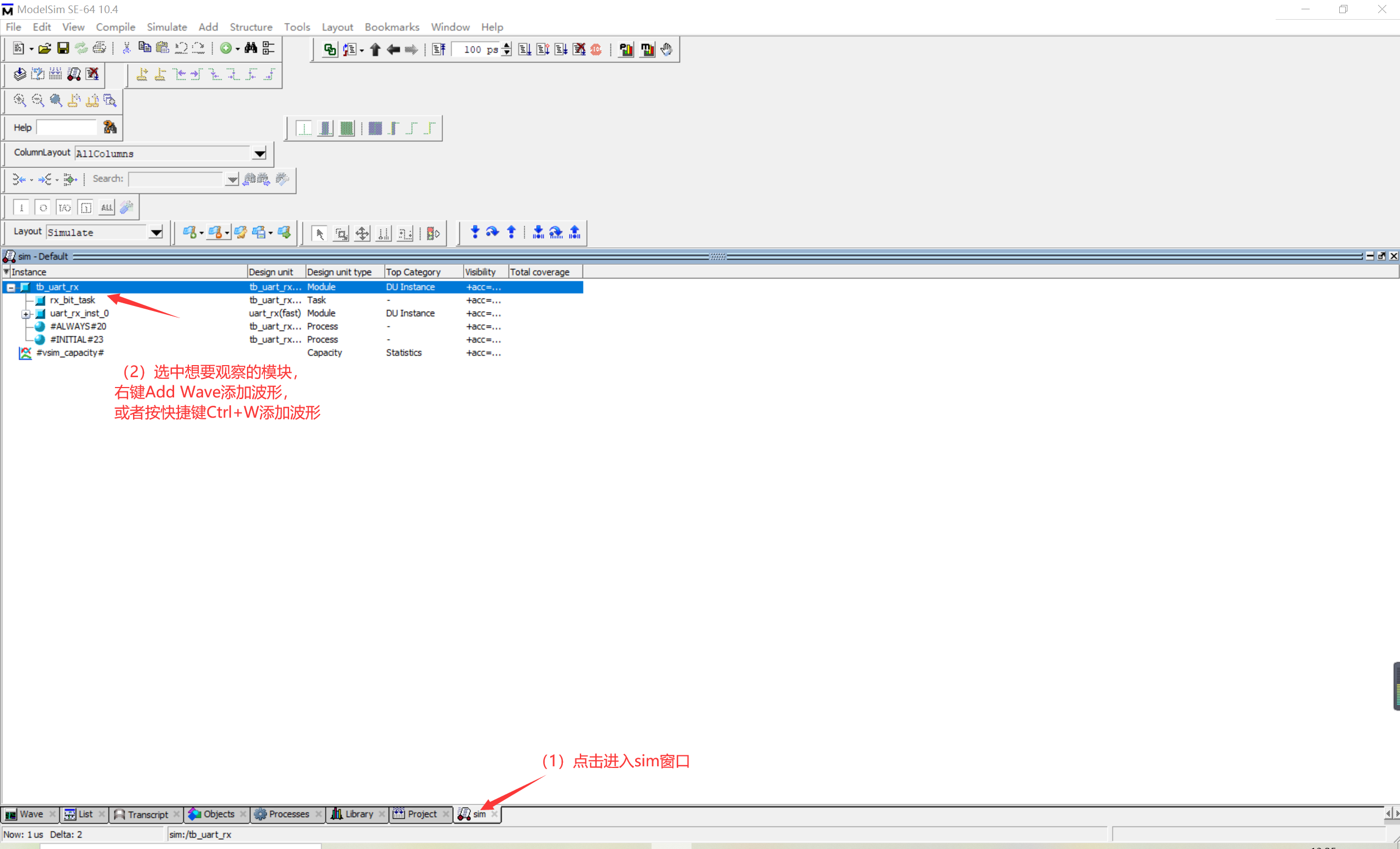Image resolution: width=1400 pixels, height=849 pixels.
Task: Click the Break simulation icon
Action: coord(579,49)
